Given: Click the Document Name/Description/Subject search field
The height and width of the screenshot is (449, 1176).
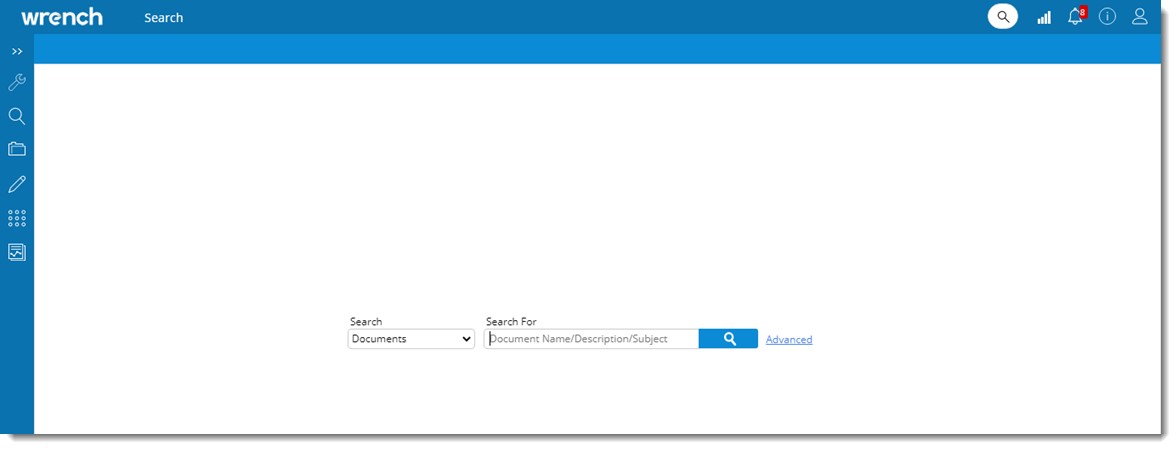Looking at the screenshot, I should tap(592, 339).
